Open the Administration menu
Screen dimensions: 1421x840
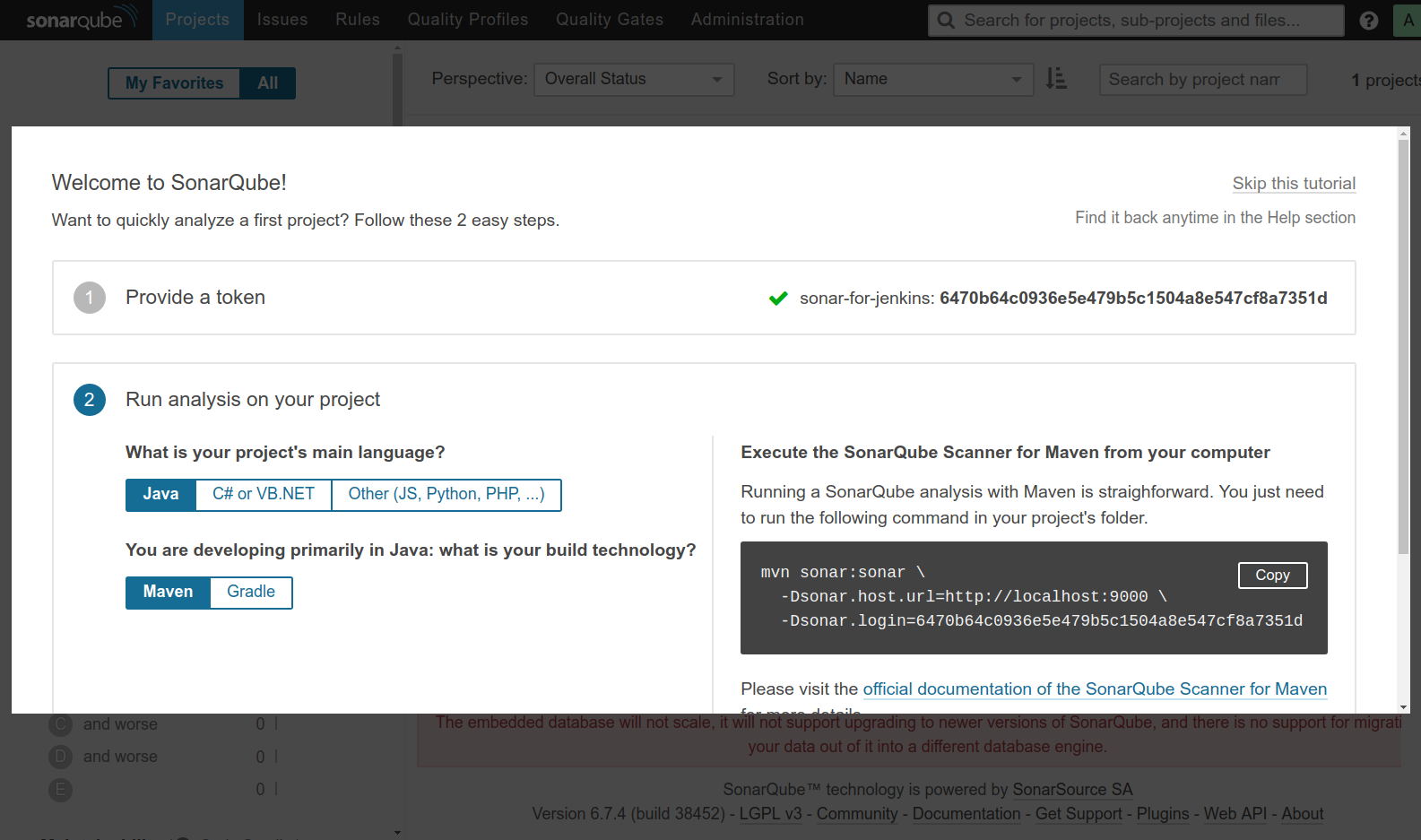click(747, 20)
